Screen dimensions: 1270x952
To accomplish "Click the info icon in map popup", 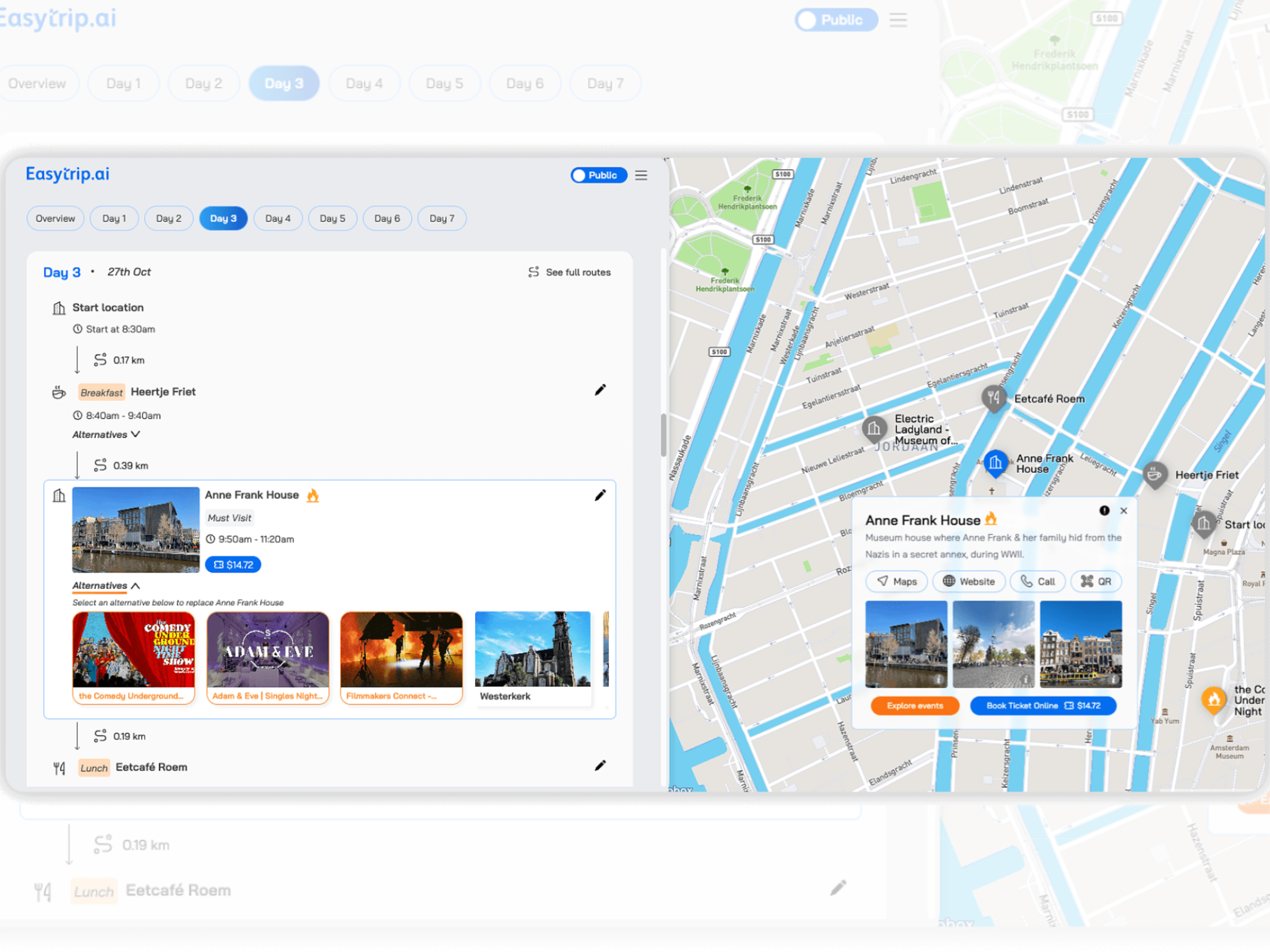I will (x=1104, y=511).
